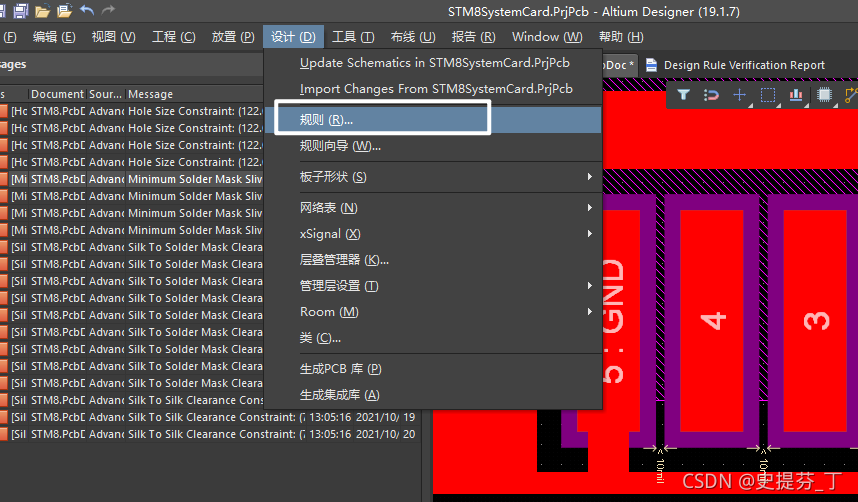Image resolution: width=858 pixels, height=502 pixels.
Task: Select first Hole Size Constraint message row
Action: [131, 111]
